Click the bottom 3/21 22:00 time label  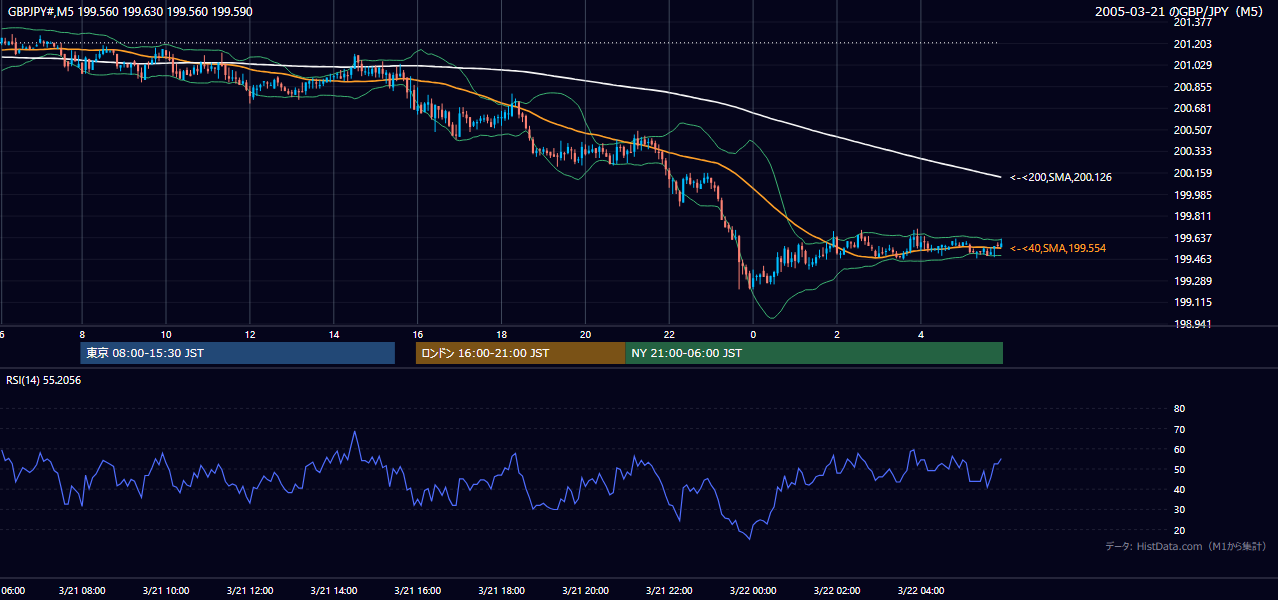tap(669, 590)
